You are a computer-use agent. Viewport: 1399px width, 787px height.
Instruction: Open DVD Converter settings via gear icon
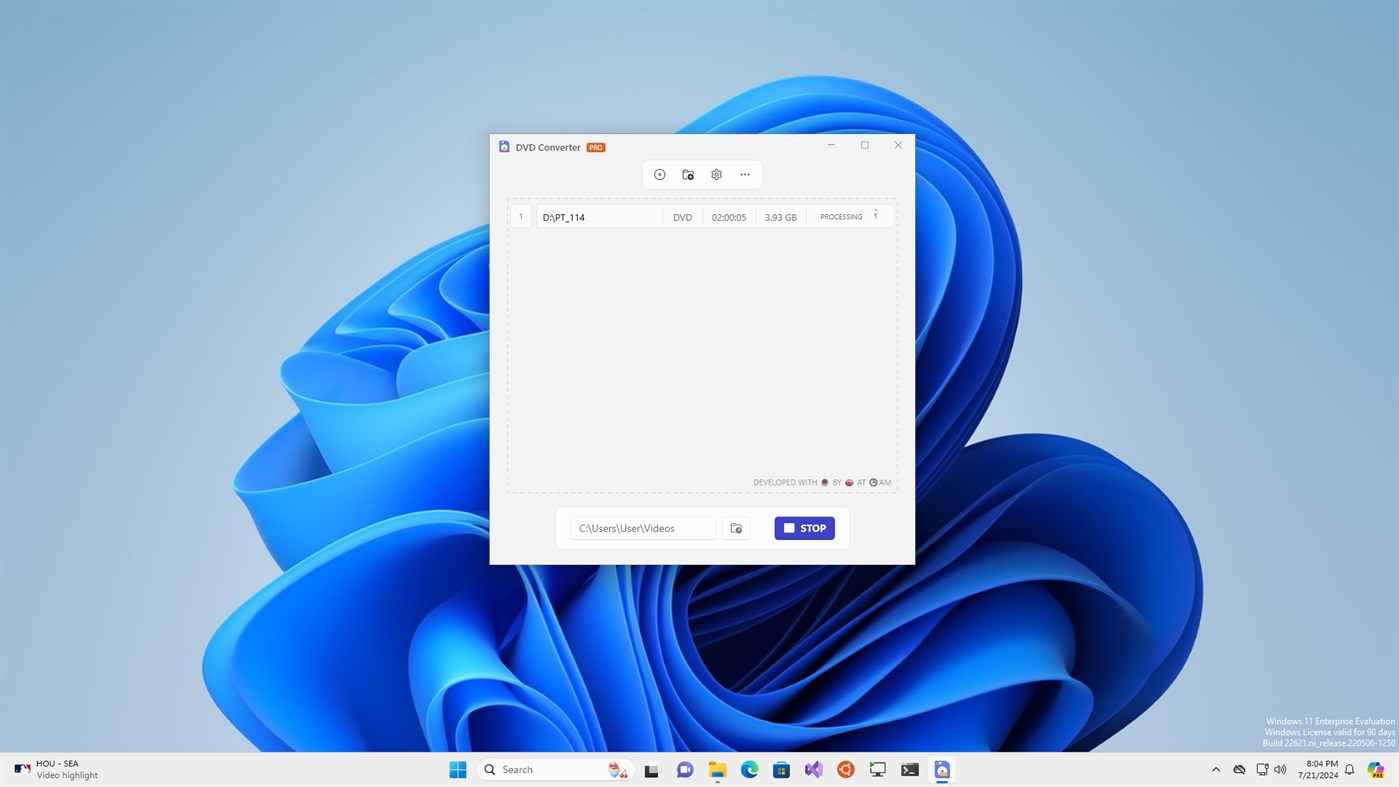coord(716,174)
